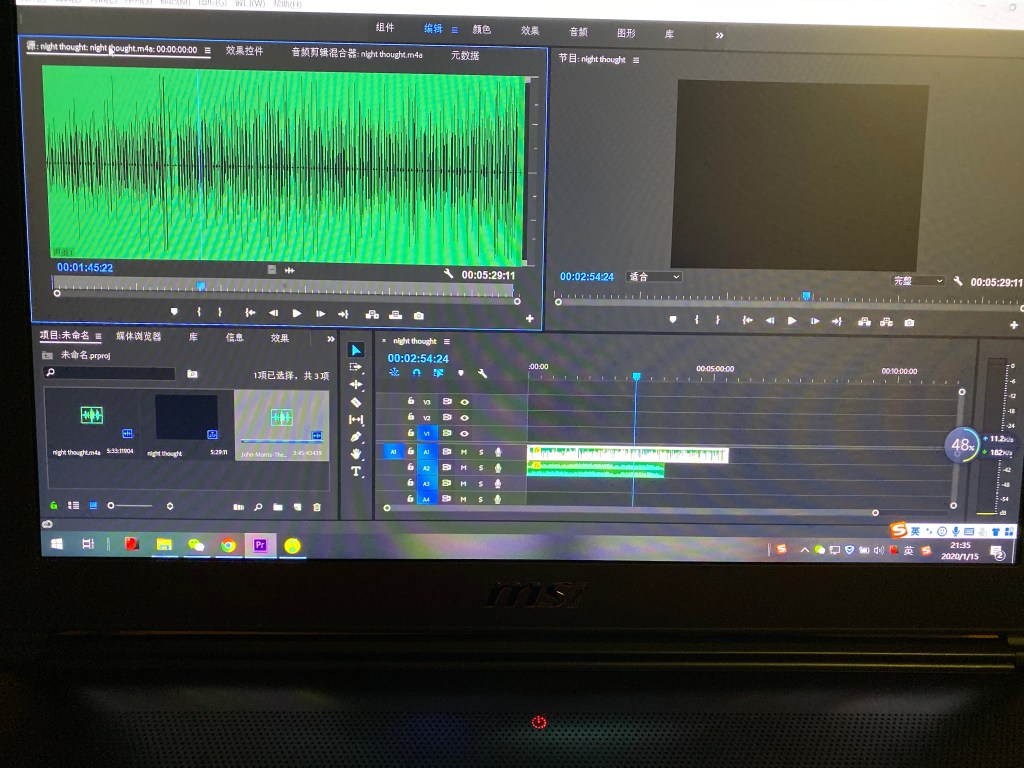Viewport: 1024px width, 768px height.
Task: Open Program monitor settings wrench
Action: click(958, 282)
